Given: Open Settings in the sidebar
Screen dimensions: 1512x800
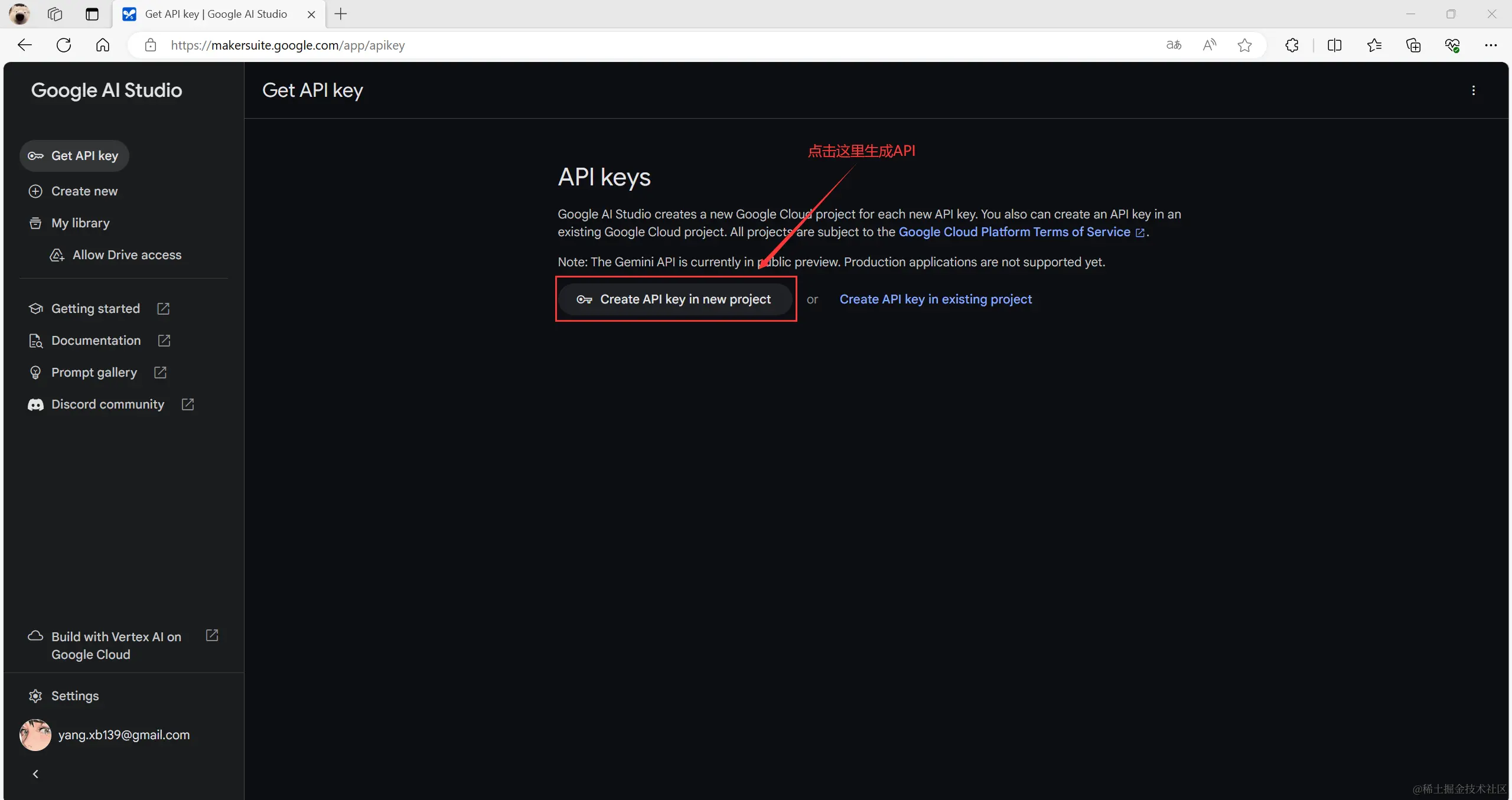Looking at the screenshot, I should click(74, 696).
